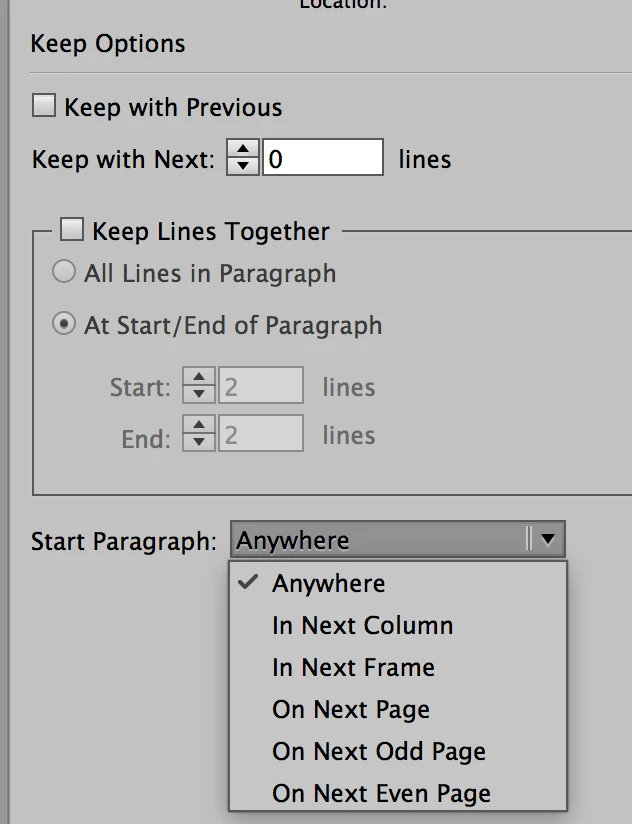Click the Keep with Next input field
The height and width of the screenshot is (824, 632).
pyautogui.click(x=322, y=158)
